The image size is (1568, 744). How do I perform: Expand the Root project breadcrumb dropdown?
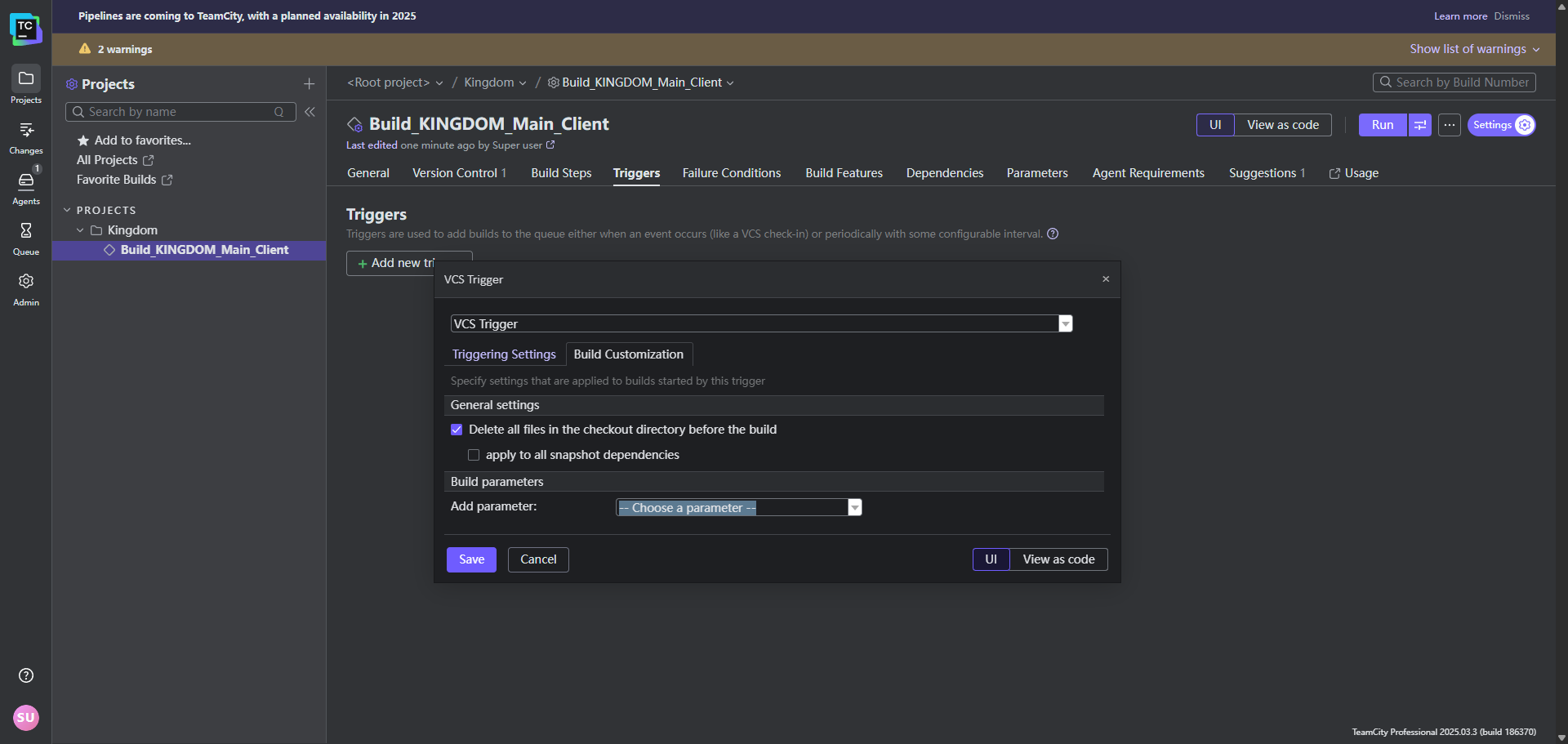(x=439, y=83)
